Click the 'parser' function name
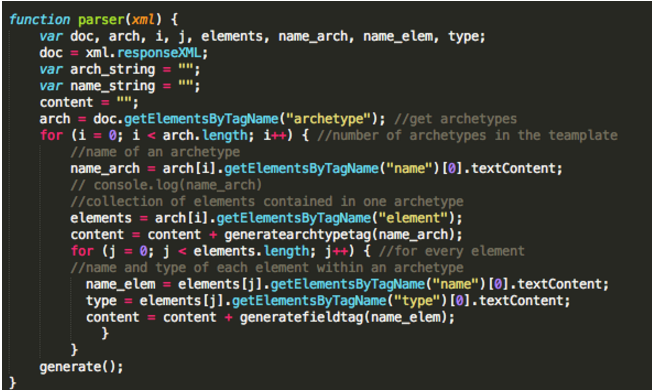The height and width of the screenshot is (390, 652). 101,20
